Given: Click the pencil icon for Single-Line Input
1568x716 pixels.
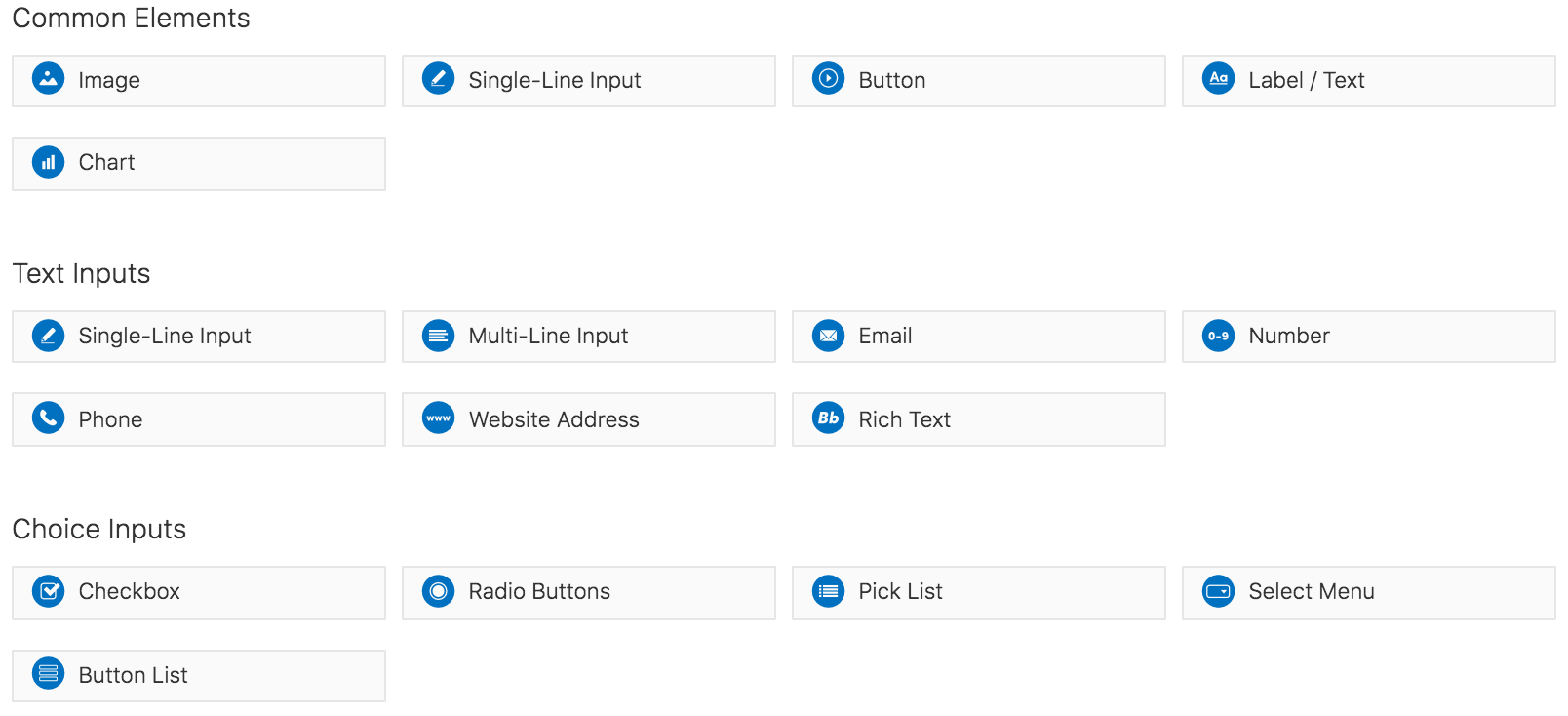Looking at the screenshot, I should coord(438,80).
